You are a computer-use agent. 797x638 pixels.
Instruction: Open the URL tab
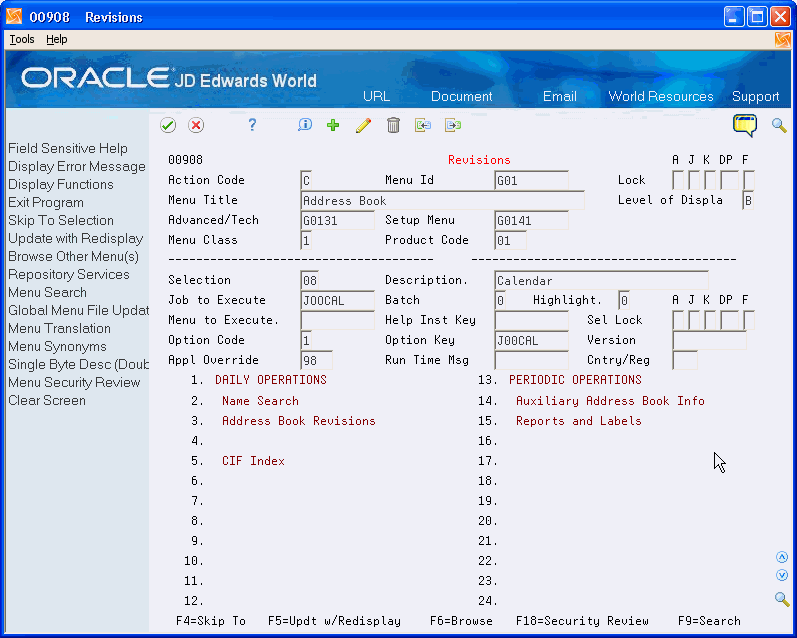377,97
